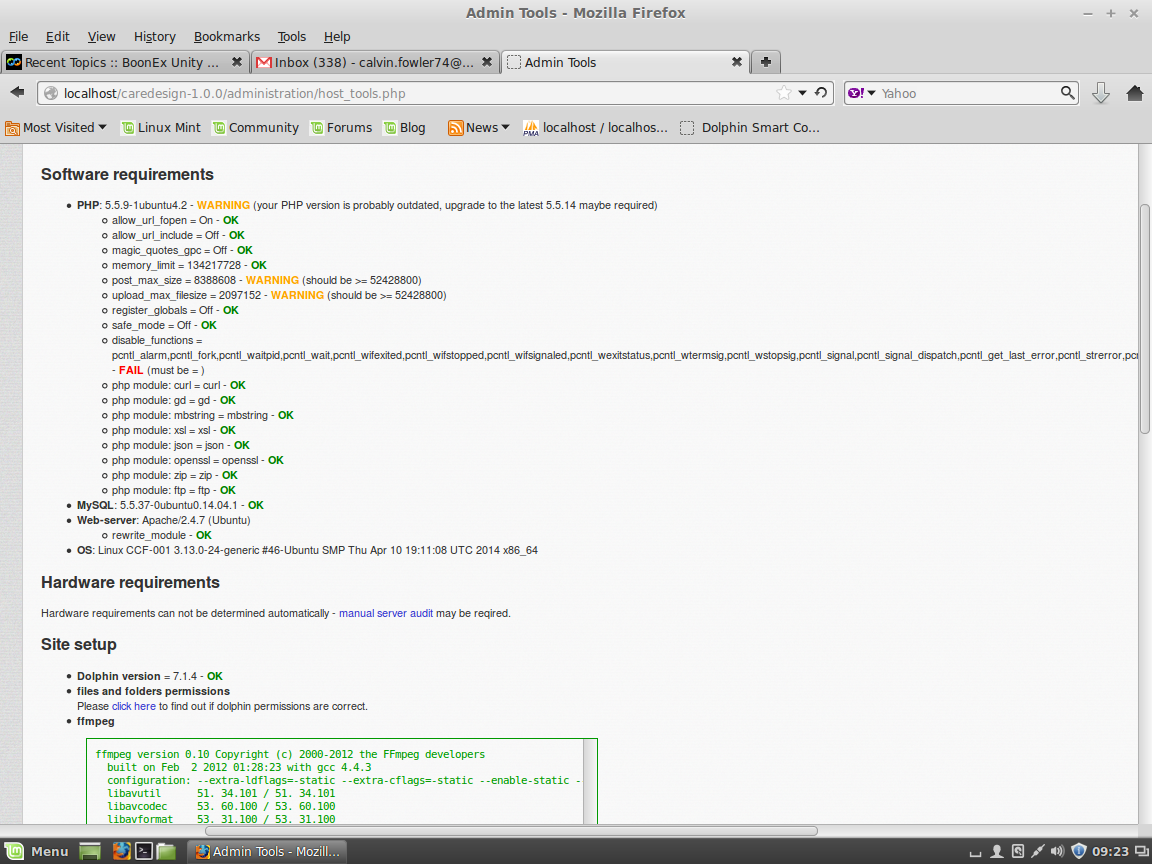Open the Bookmarks menu

(226, 36)
